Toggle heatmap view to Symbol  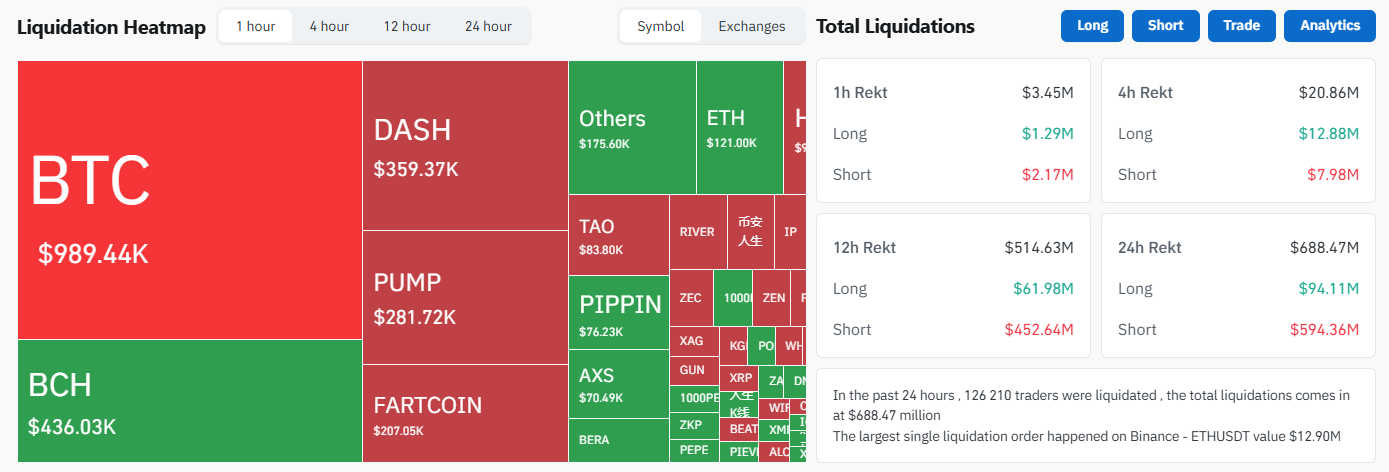pos(661,26)
